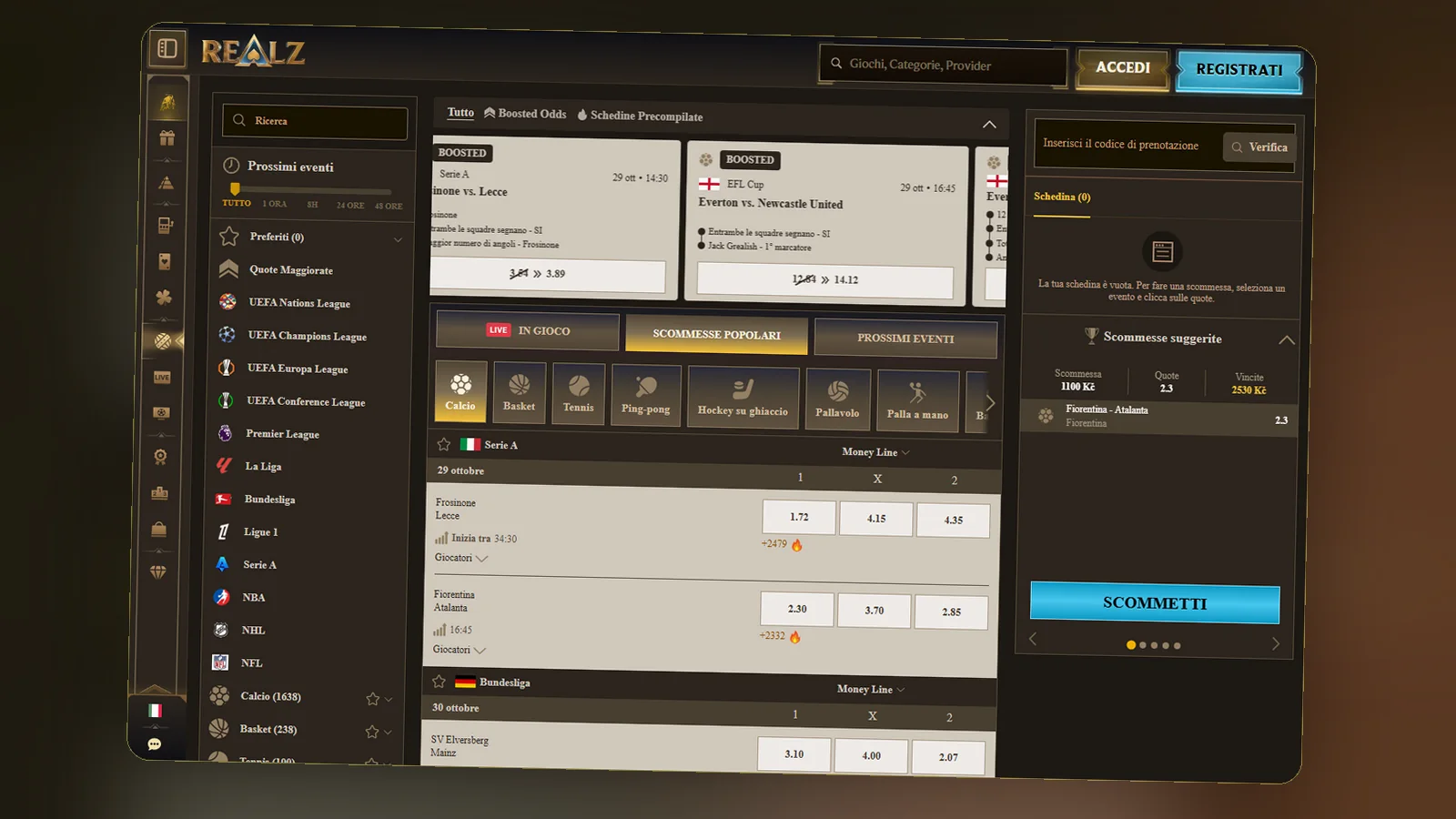Collapse the boosted odds banner panel
Viewport: 1456px width, 819px height.
(x=989, y=125)
